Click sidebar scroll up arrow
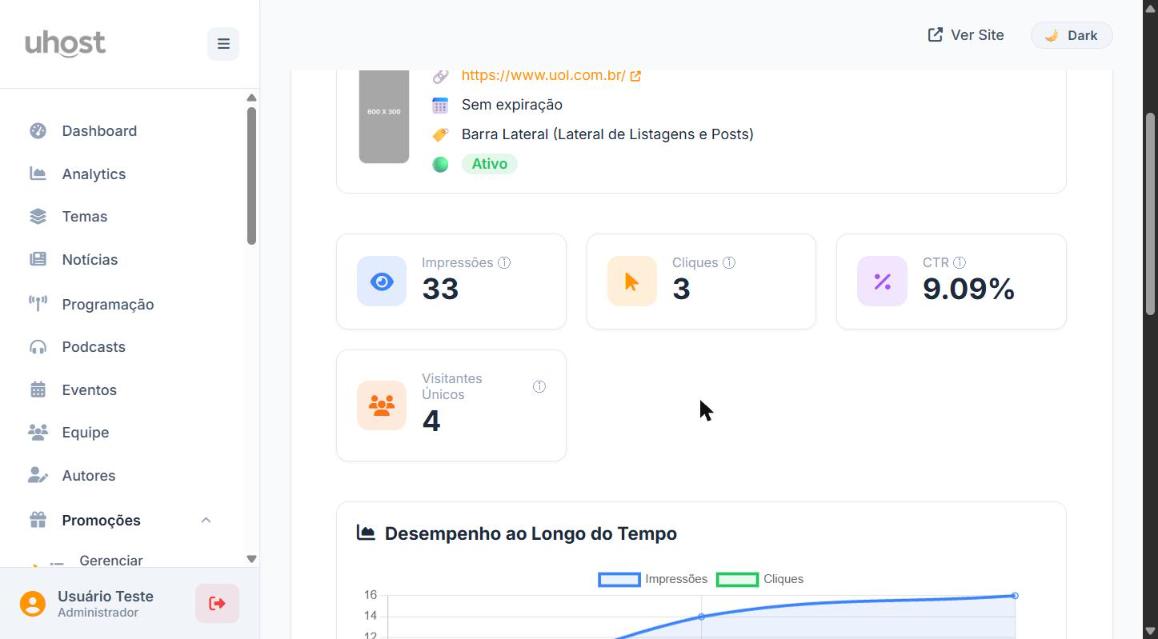The width and height of the screenshot is (1158, 639). 251,98
